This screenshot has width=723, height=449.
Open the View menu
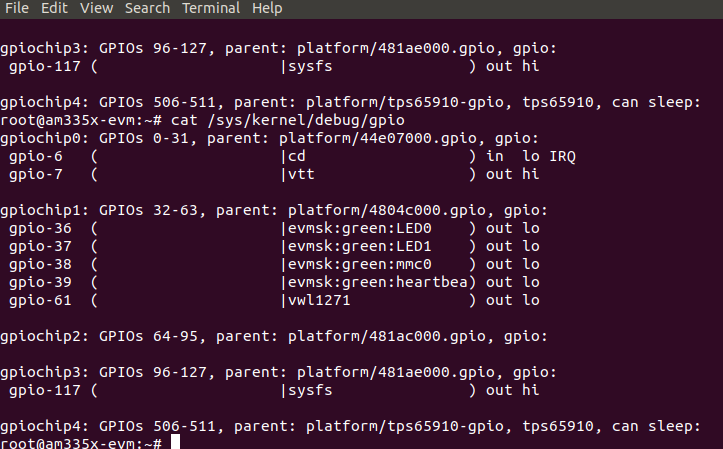tap(96, 8)
